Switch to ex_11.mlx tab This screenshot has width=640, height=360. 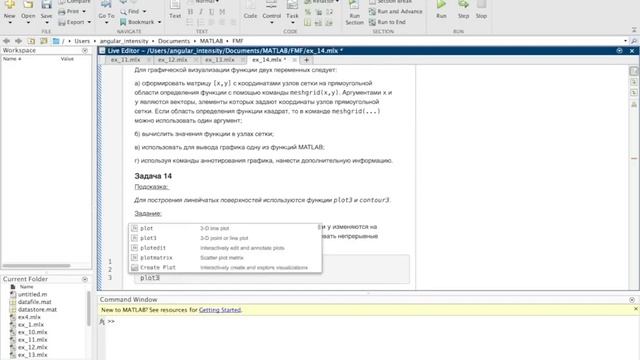coord(126,60)
